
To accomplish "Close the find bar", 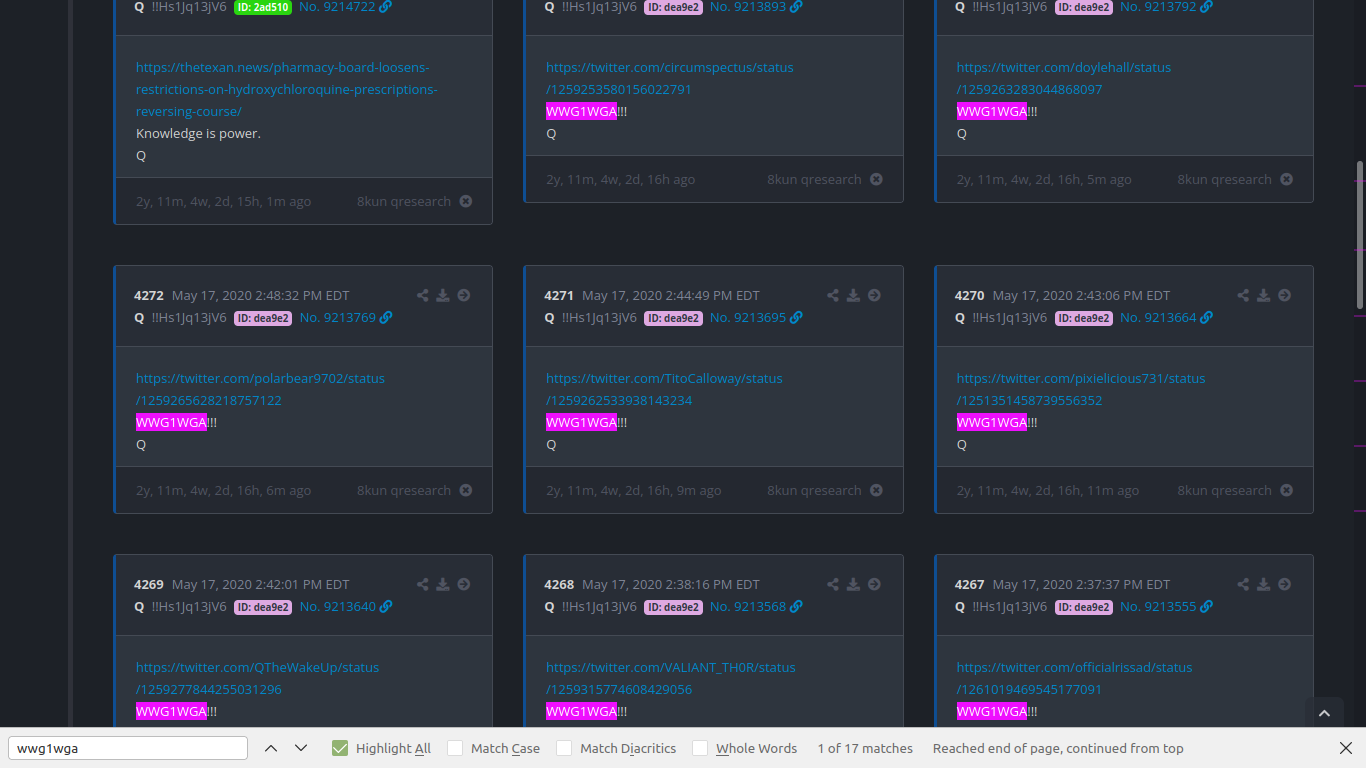I will pos(1345,748).
